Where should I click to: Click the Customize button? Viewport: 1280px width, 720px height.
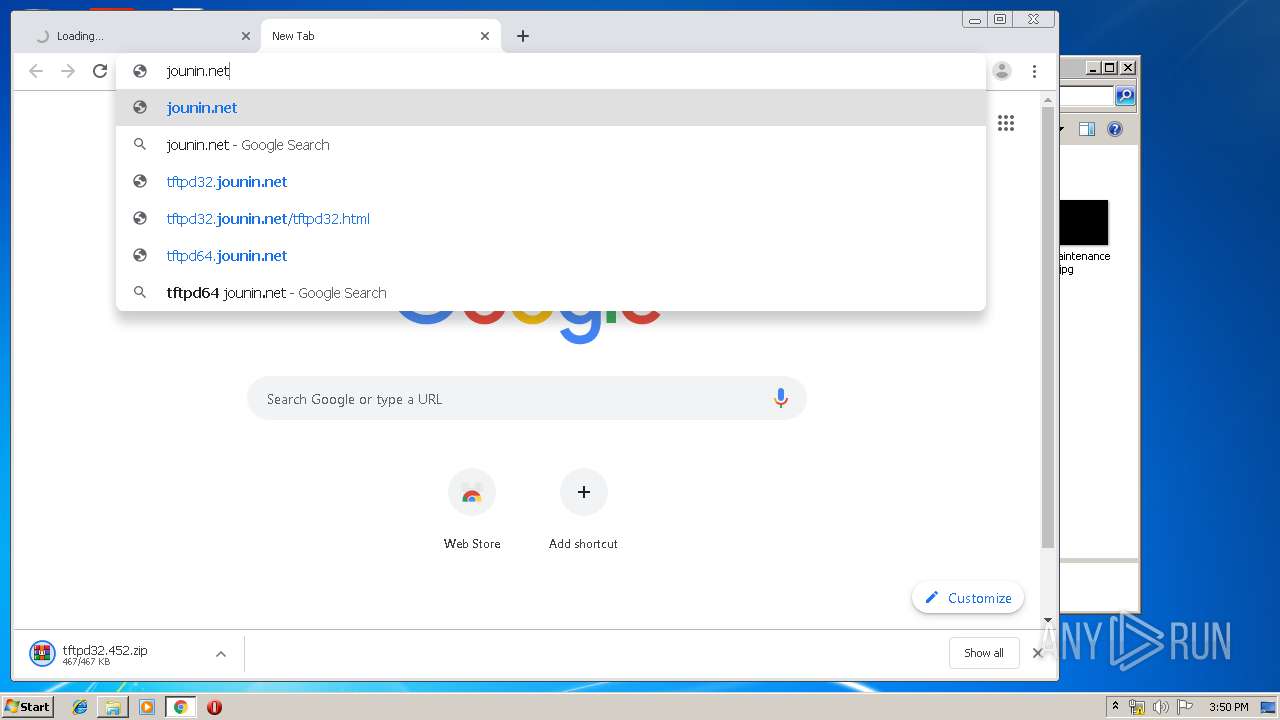[968, 598]
